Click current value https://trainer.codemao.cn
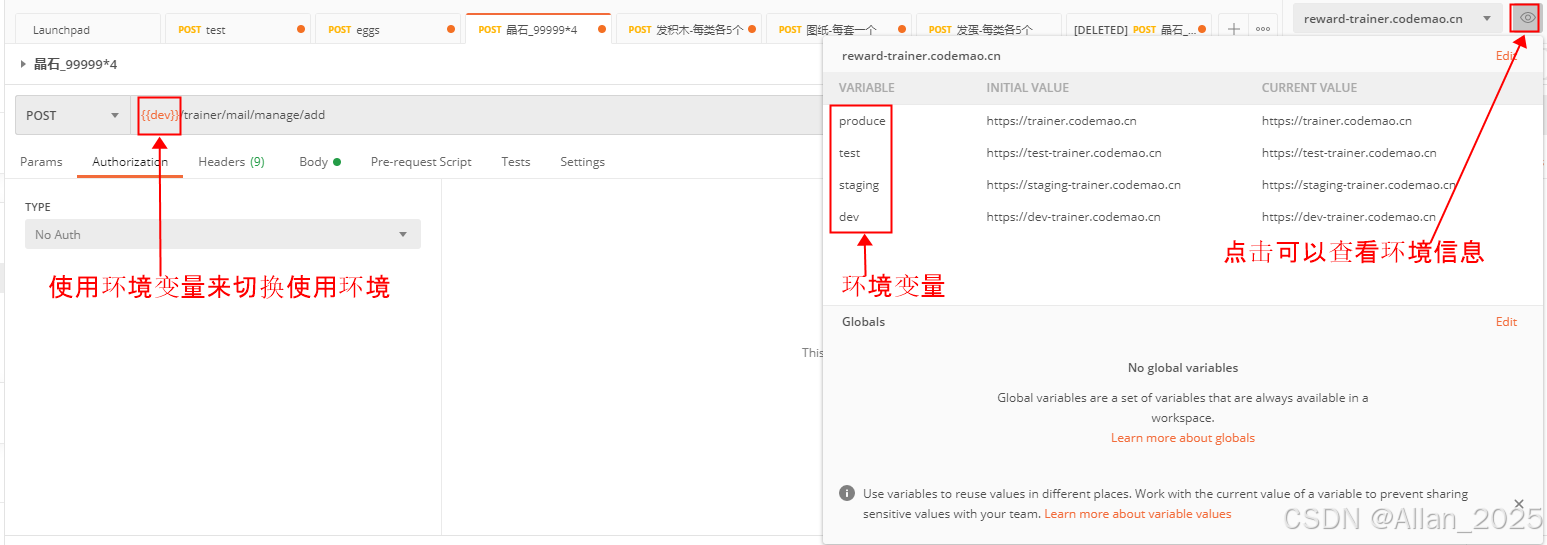 pyautogui.click(x=1337, y=121)
